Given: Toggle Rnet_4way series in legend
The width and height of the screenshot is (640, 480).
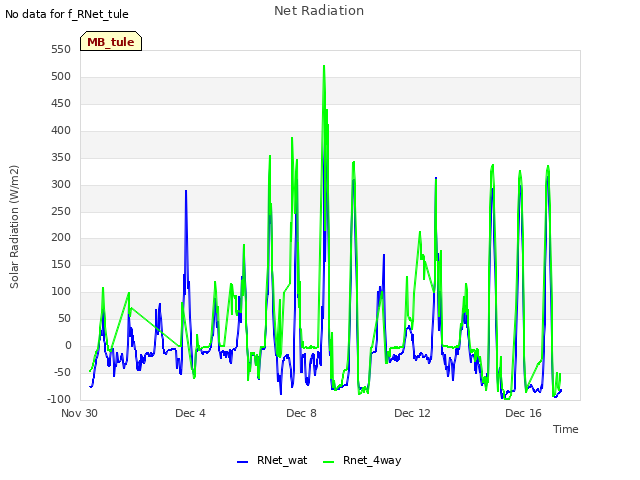Looking at the screenshot, I should point(362,460).
